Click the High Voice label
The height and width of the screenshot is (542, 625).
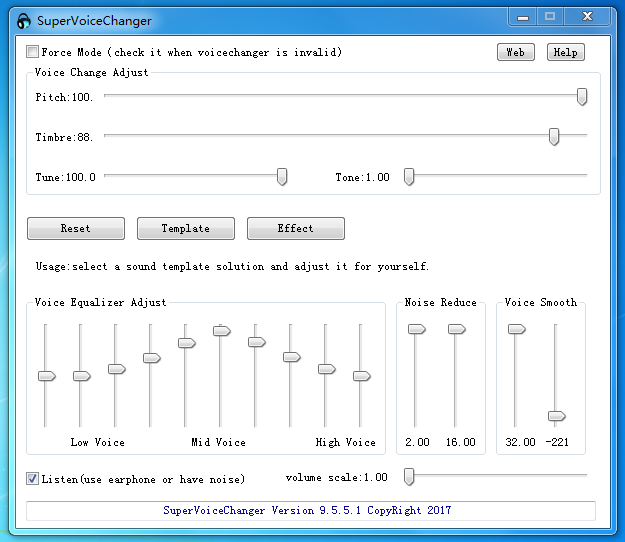click(346, 442)
